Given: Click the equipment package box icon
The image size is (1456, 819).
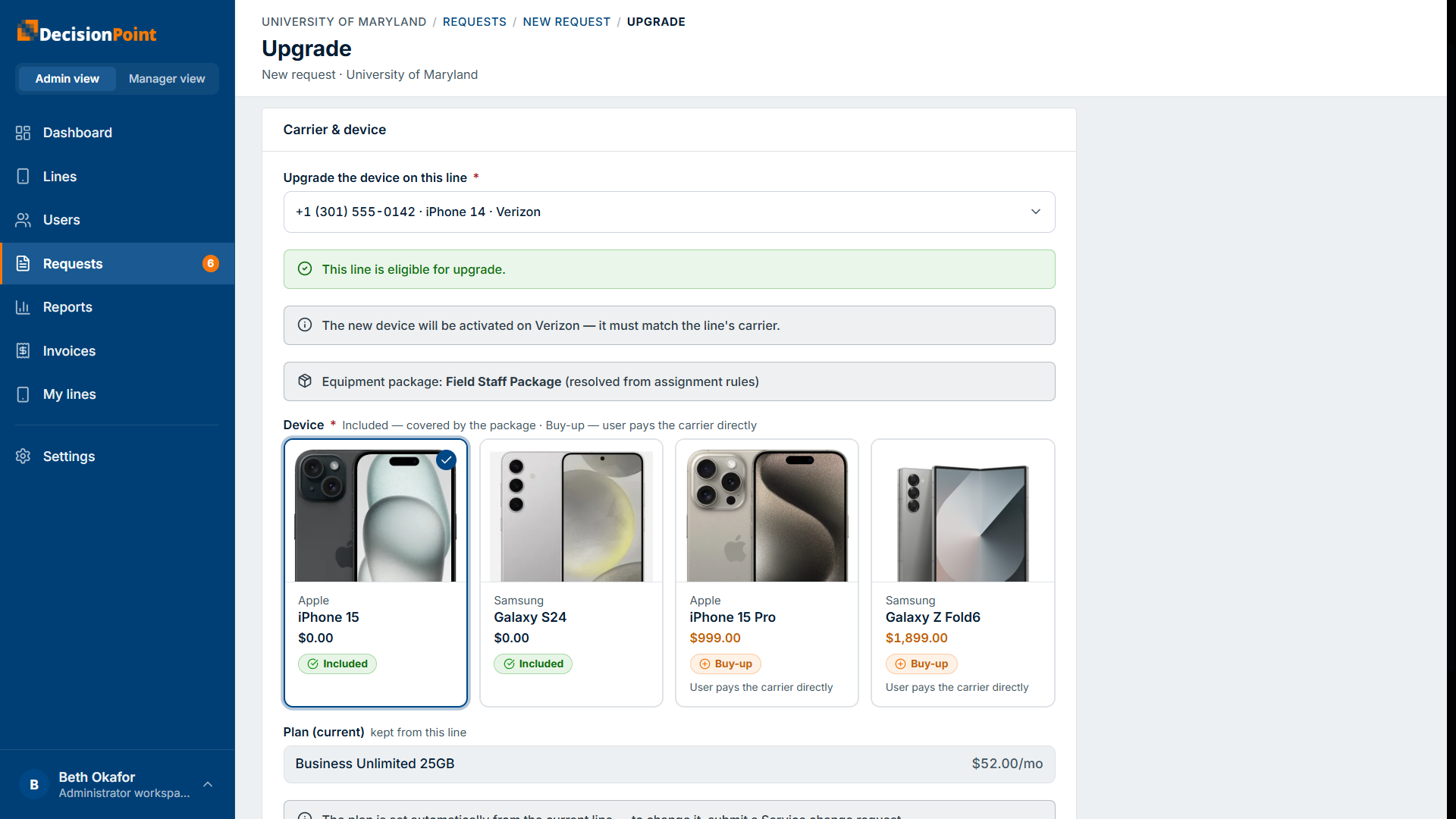Looking at the screenshot, I should (305, 381).
